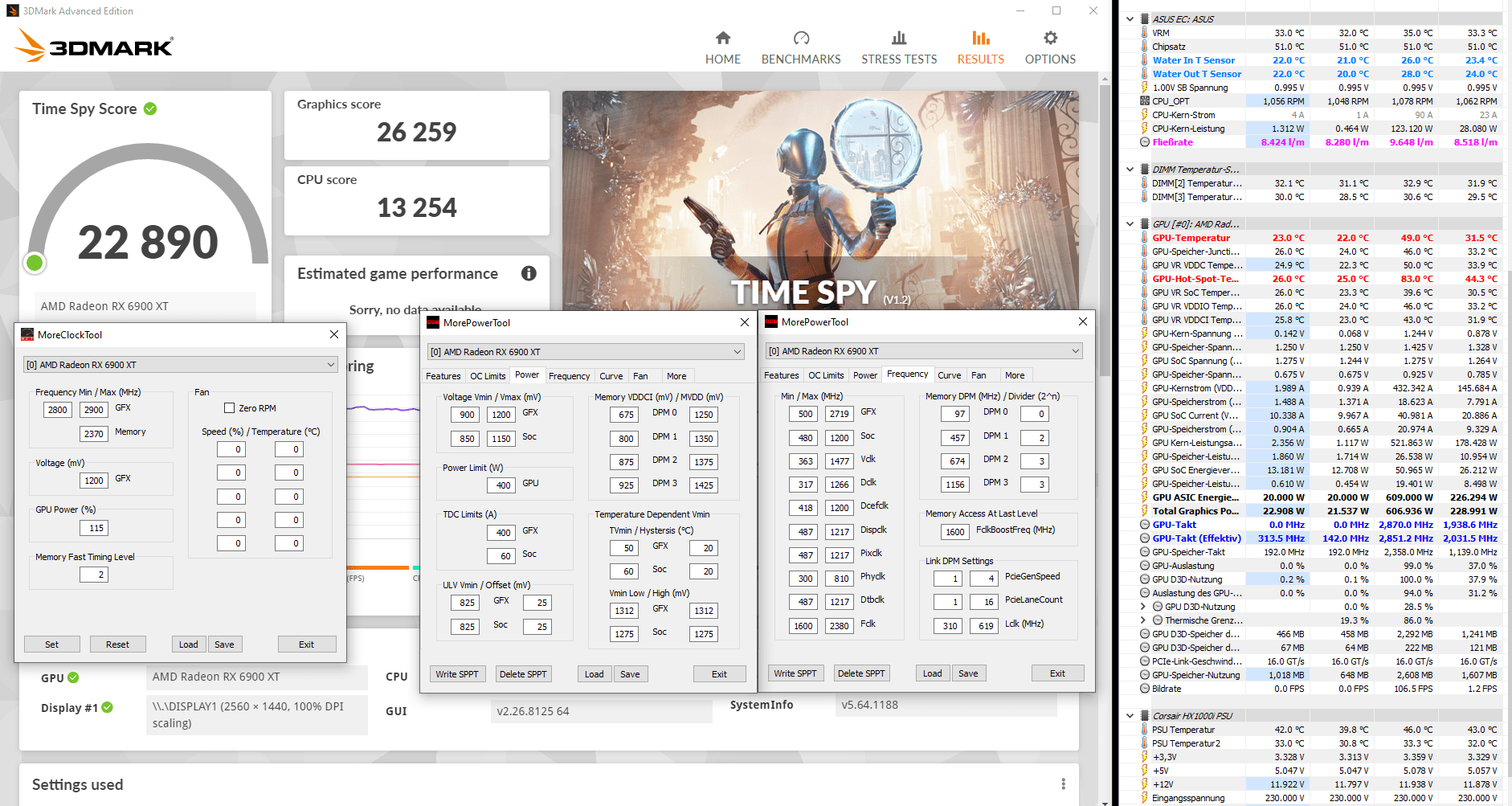Open the GPU dropdown in the Frequency-tab MorePowerTool
Image resolution: width=1512 pixels, height=806 pixels.
click(924, 351)
